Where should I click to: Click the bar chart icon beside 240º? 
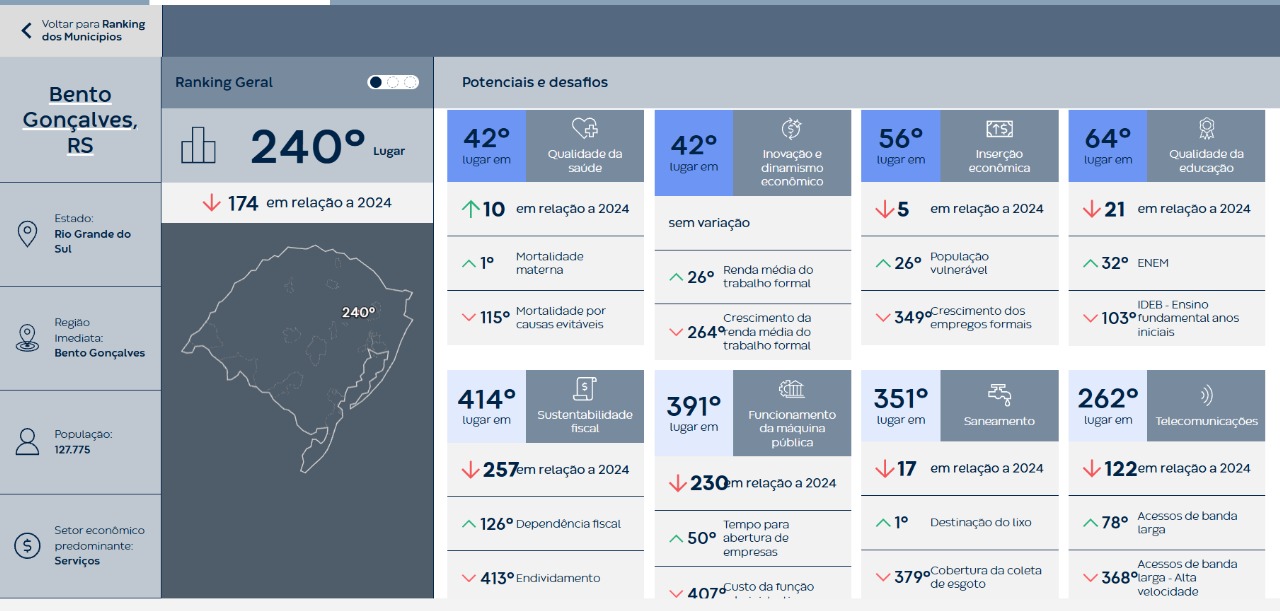198,145
